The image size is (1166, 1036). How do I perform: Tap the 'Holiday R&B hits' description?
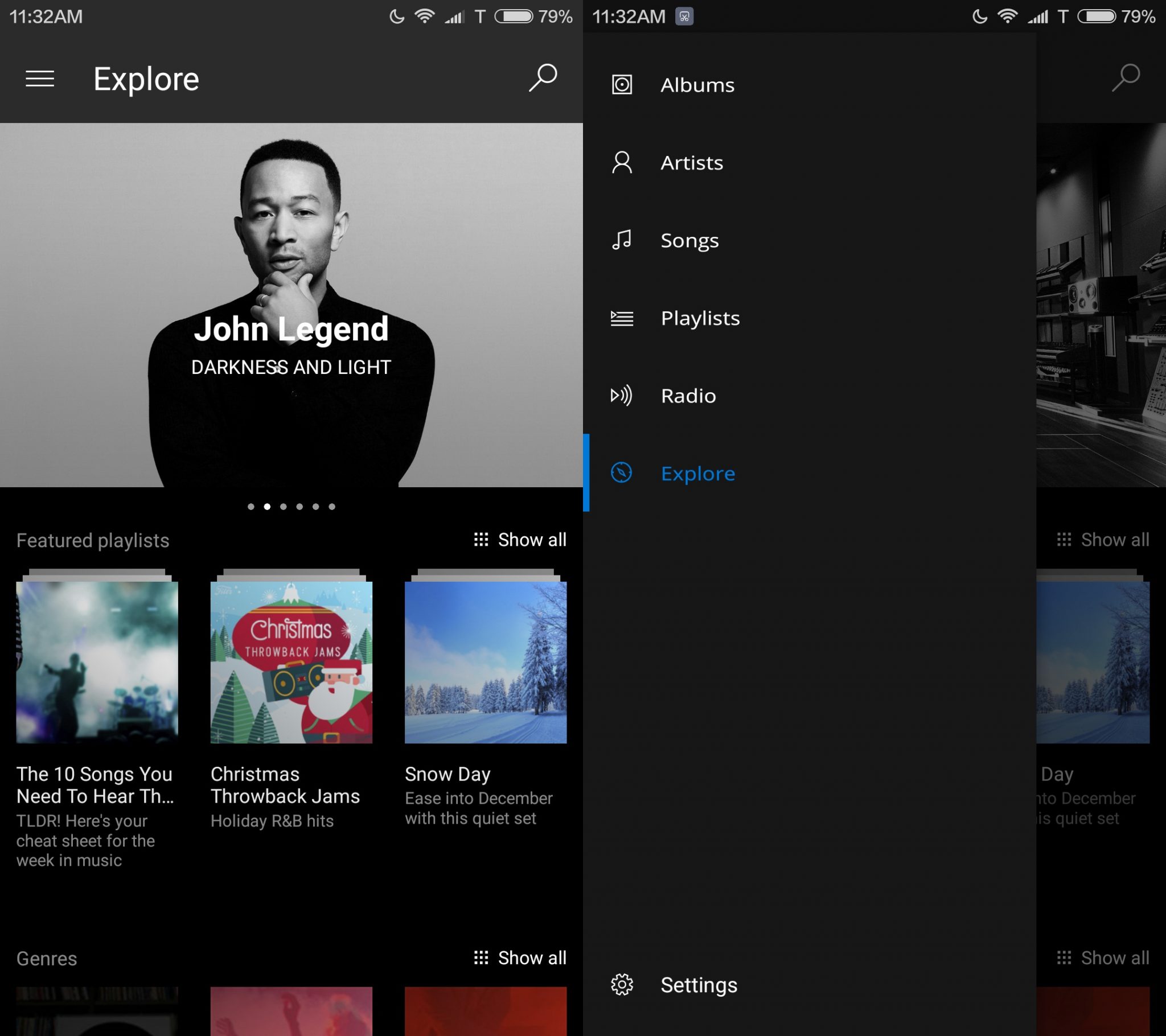click(272, 821)
